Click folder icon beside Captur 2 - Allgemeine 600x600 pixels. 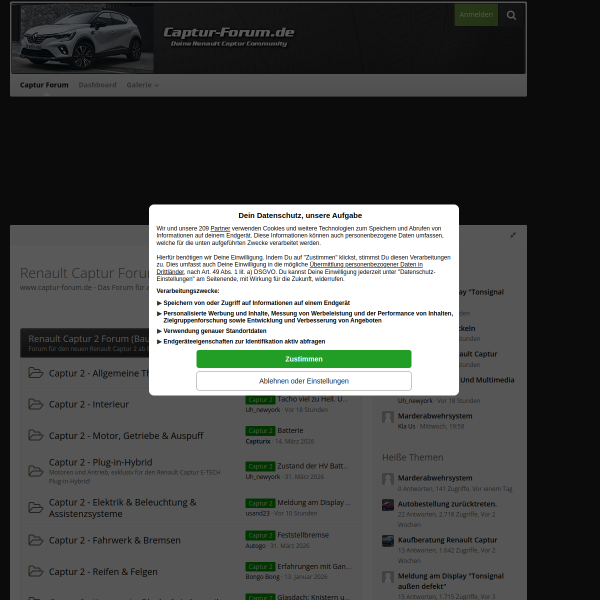[x=36, y=373]
